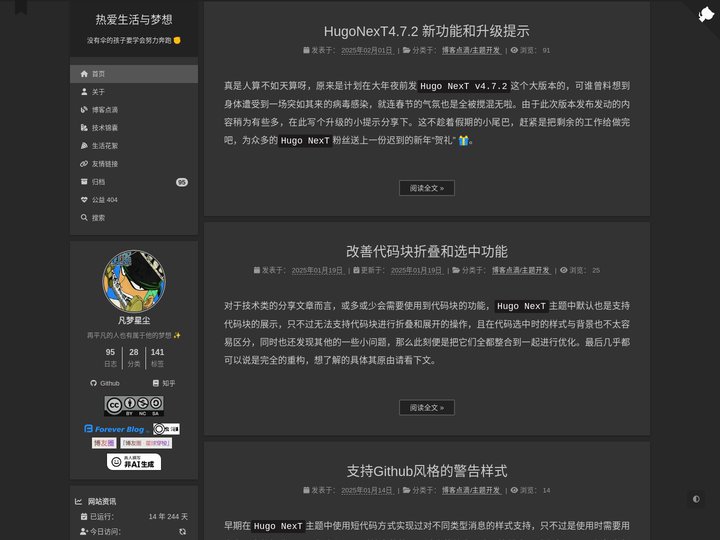Click 阅读全文 under the HugoNexT4.7.2 post
This screenshot has height=540, width=720.
(427, 188)
